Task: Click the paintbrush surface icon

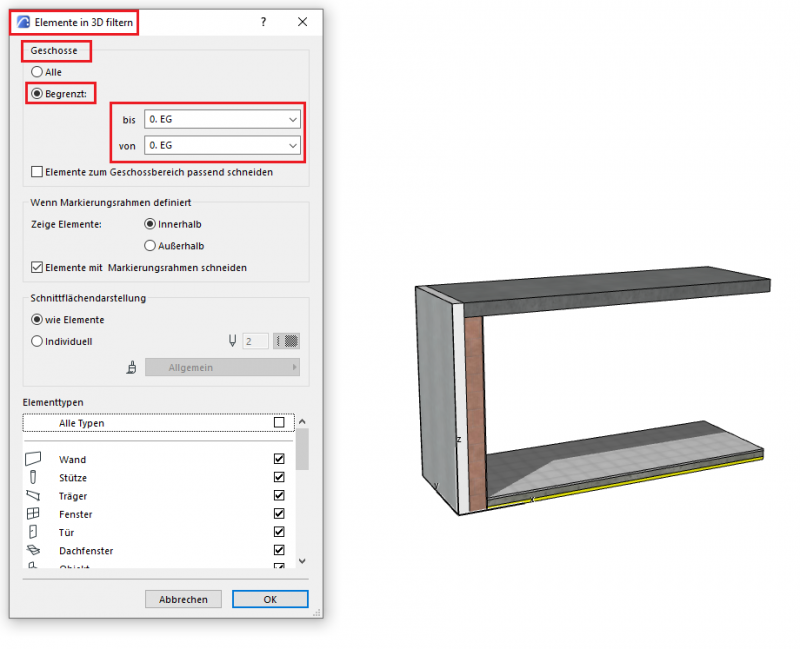Action: 131,368
